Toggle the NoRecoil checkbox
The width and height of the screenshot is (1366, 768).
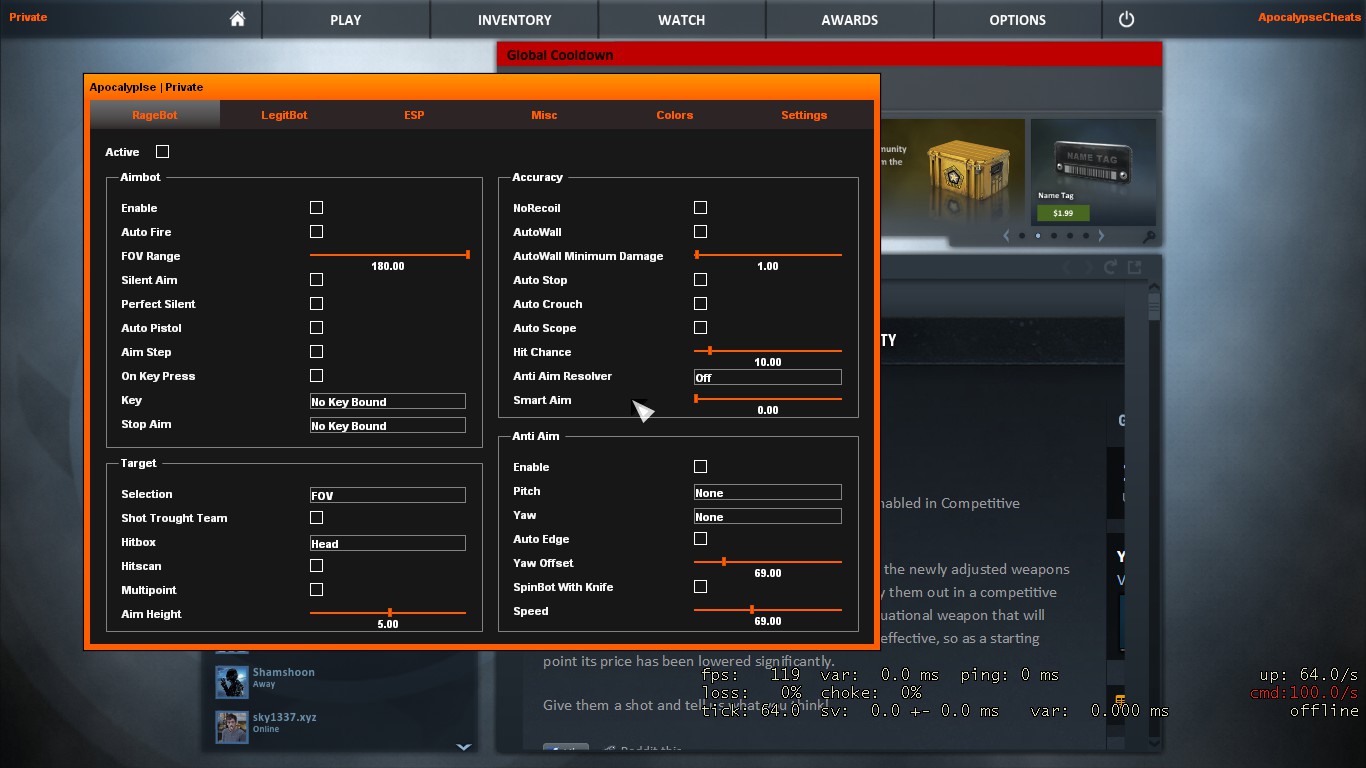[700, 208]
